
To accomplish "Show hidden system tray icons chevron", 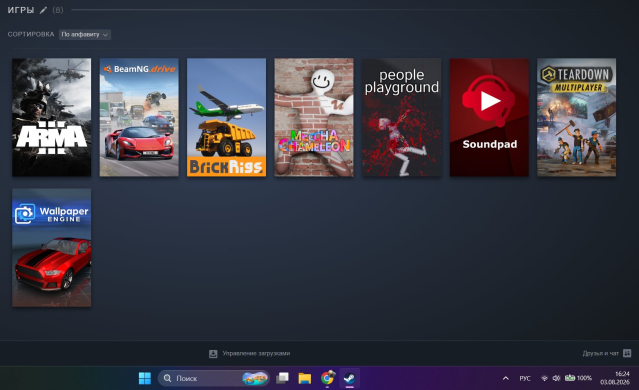I will 506,378.
